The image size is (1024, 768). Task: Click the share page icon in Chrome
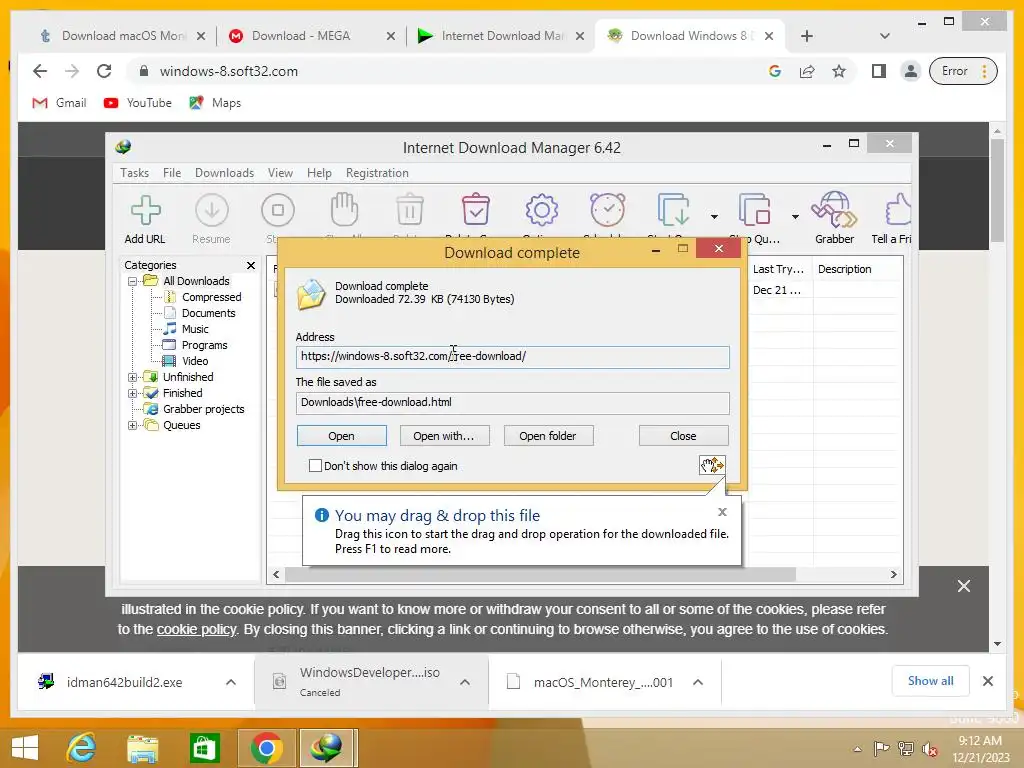click(807, 71)
